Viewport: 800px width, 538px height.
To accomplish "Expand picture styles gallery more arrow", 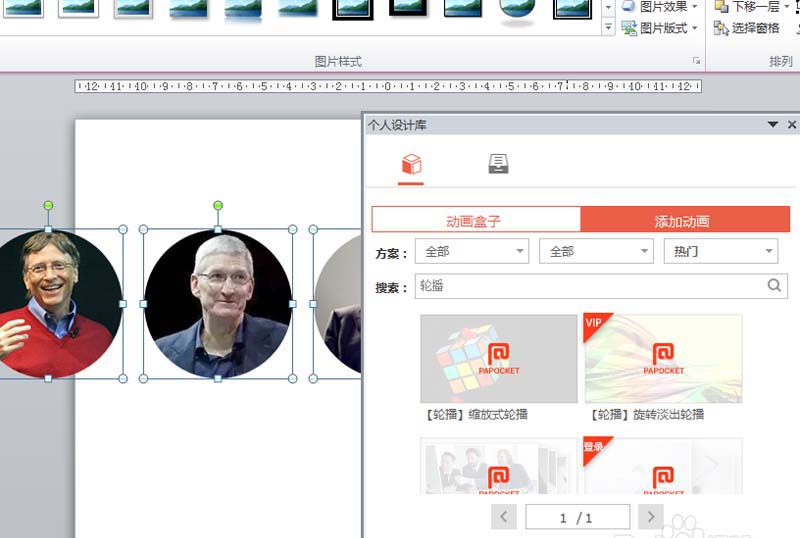I will pos(608,28).
